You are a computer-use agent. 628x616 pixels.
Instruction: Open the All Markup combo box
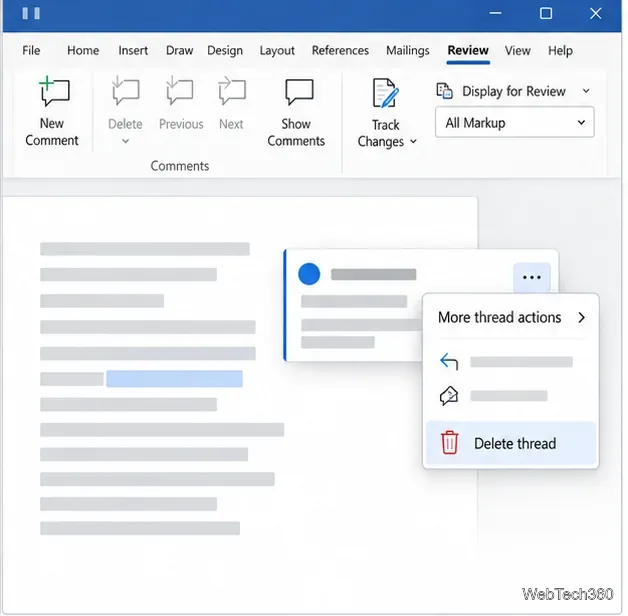[x=515, y=122]
